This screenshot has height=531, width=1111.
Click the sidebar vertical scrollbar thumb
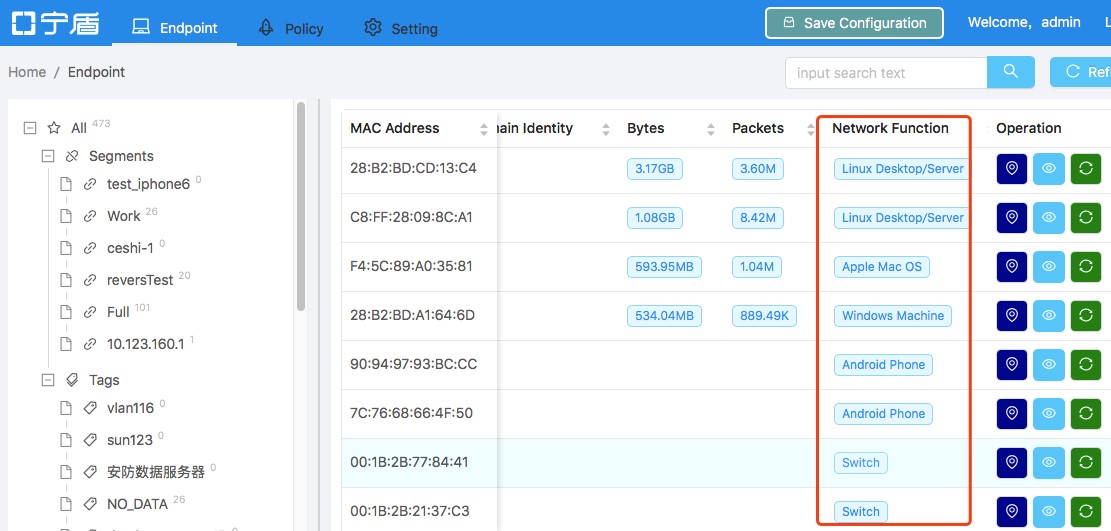tap(301, 206)
